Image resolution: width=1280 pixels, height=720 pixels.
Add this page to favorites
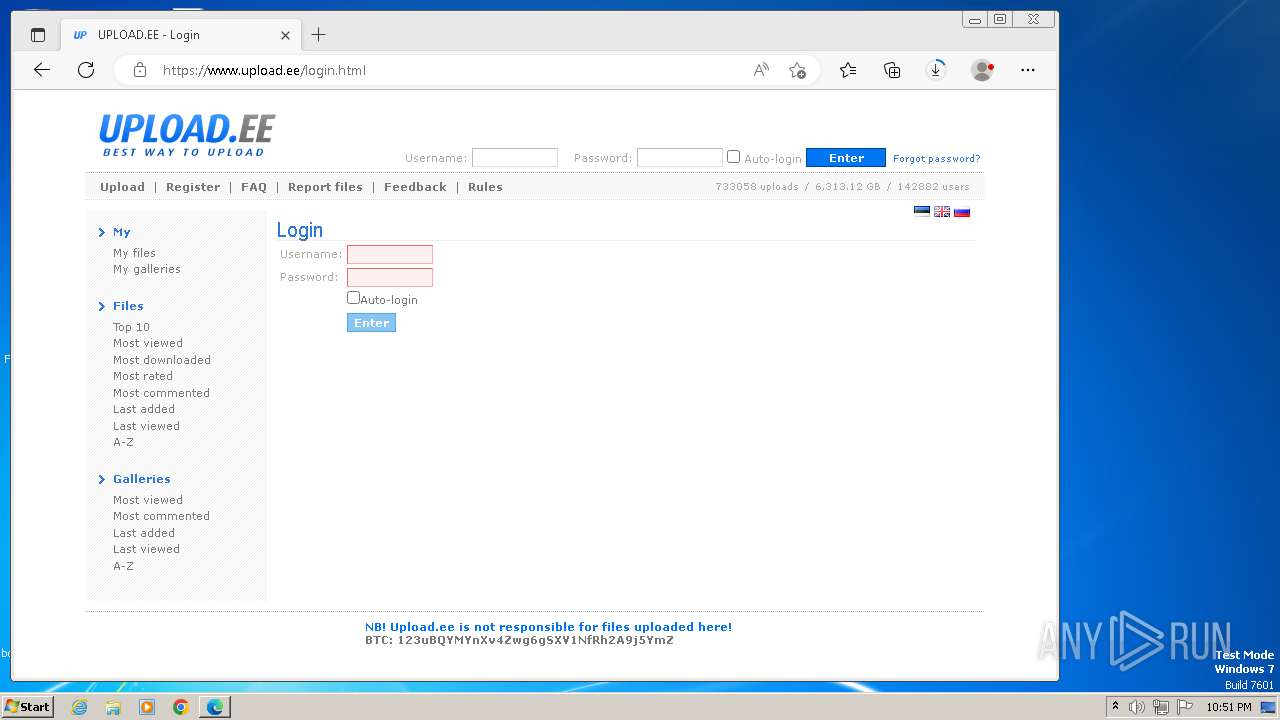pyautogui.click(x=797, y=70)
